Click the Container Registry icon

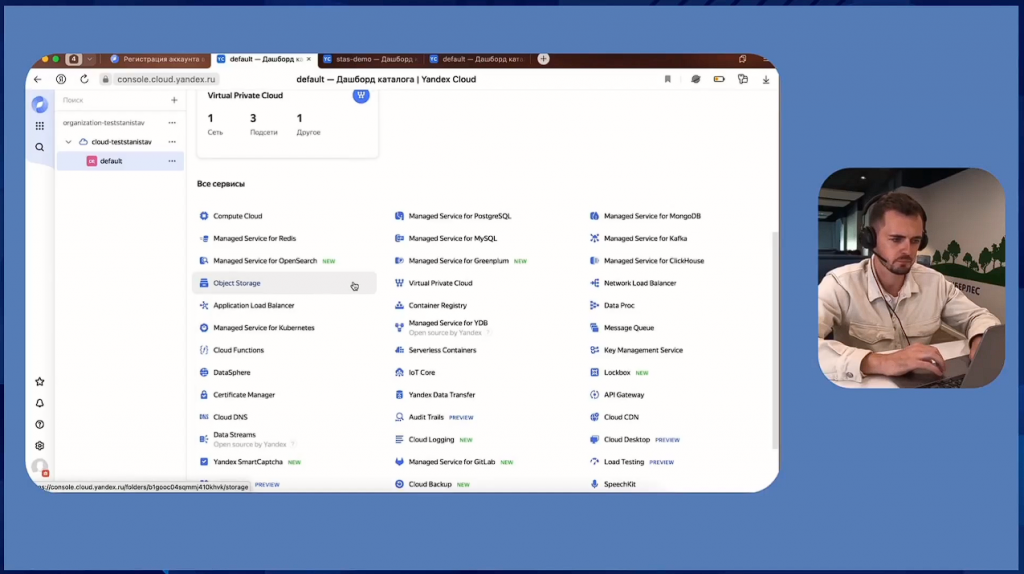[399, 306]
